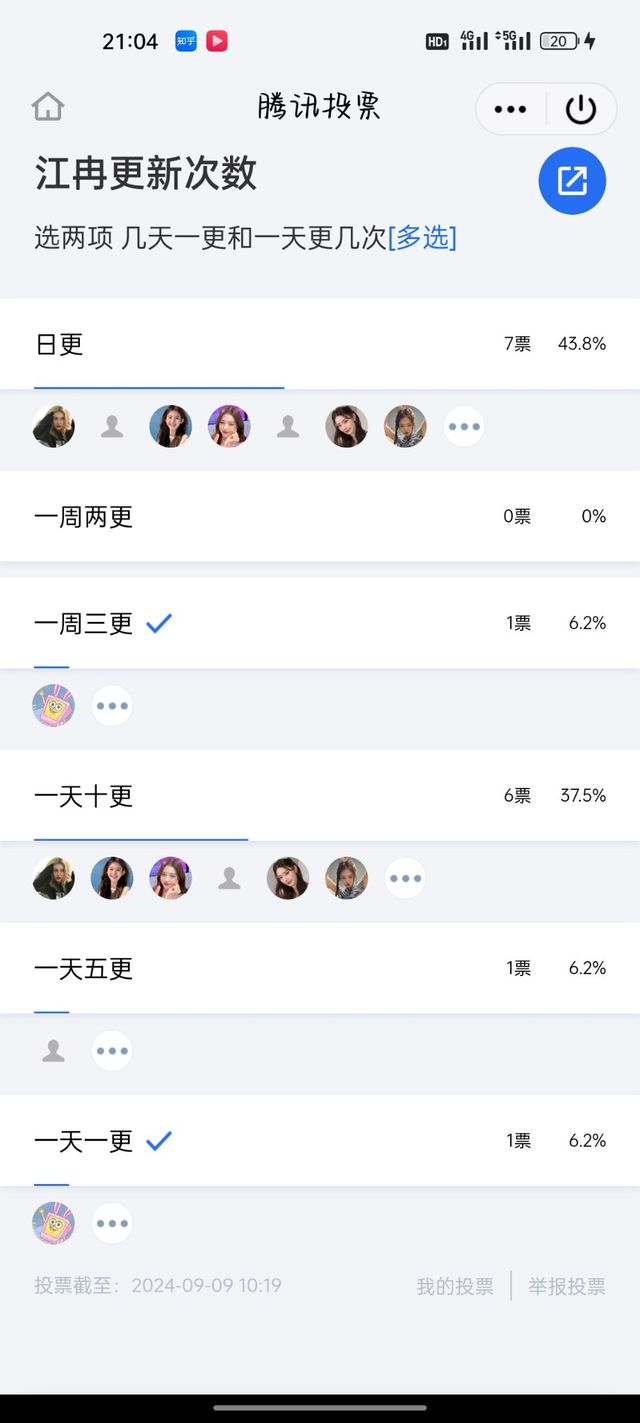Open Zhihu notification icon in status bar
This screenshot has width=640, height=1423.
186,41
